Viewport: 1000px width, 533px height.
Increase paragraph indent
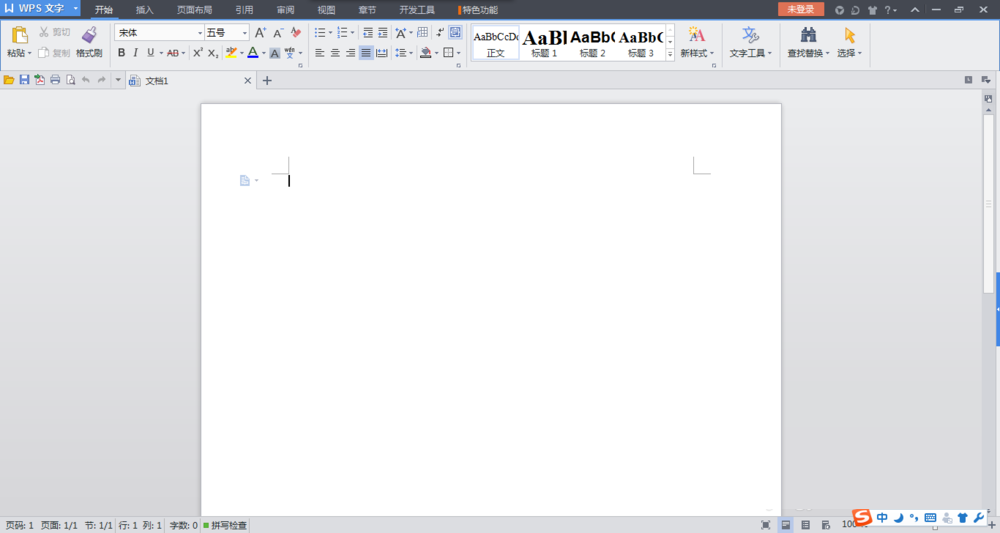click(383, 33)
